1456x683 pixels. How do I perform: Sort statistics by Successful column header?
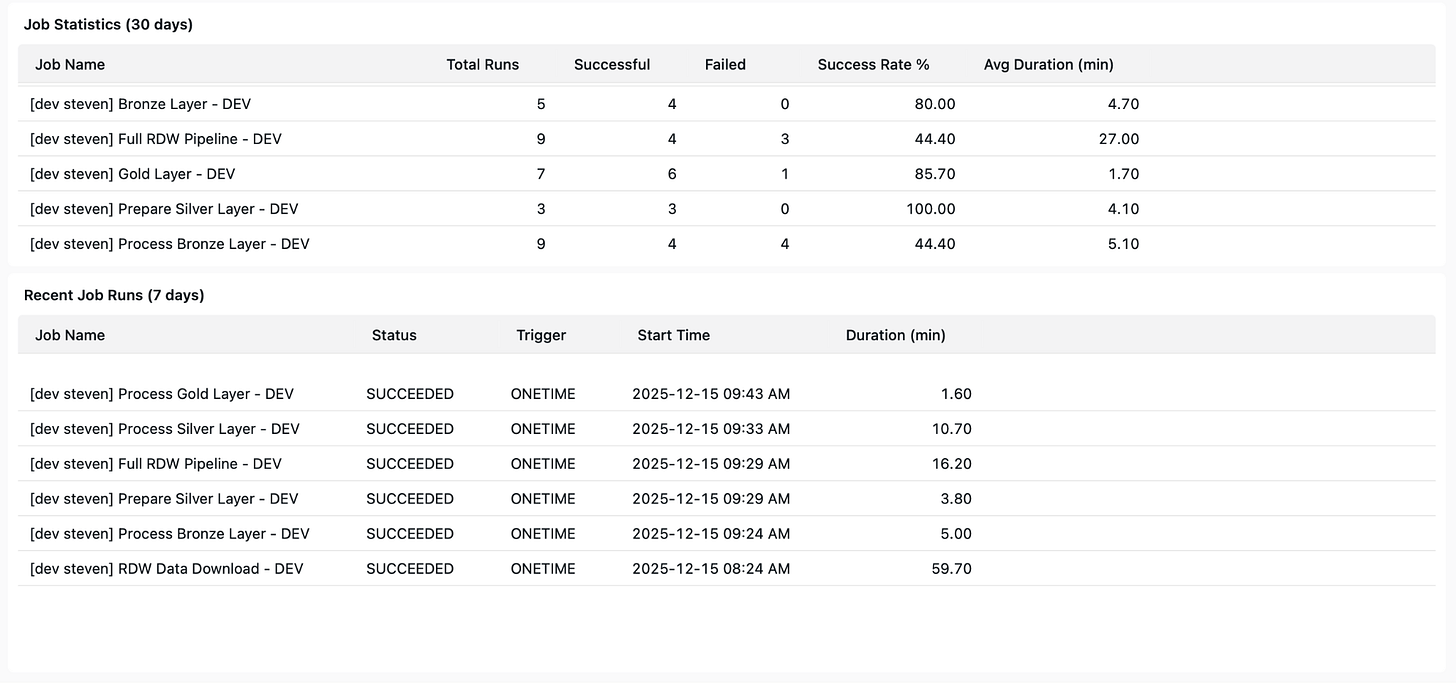tap(612, 64)
